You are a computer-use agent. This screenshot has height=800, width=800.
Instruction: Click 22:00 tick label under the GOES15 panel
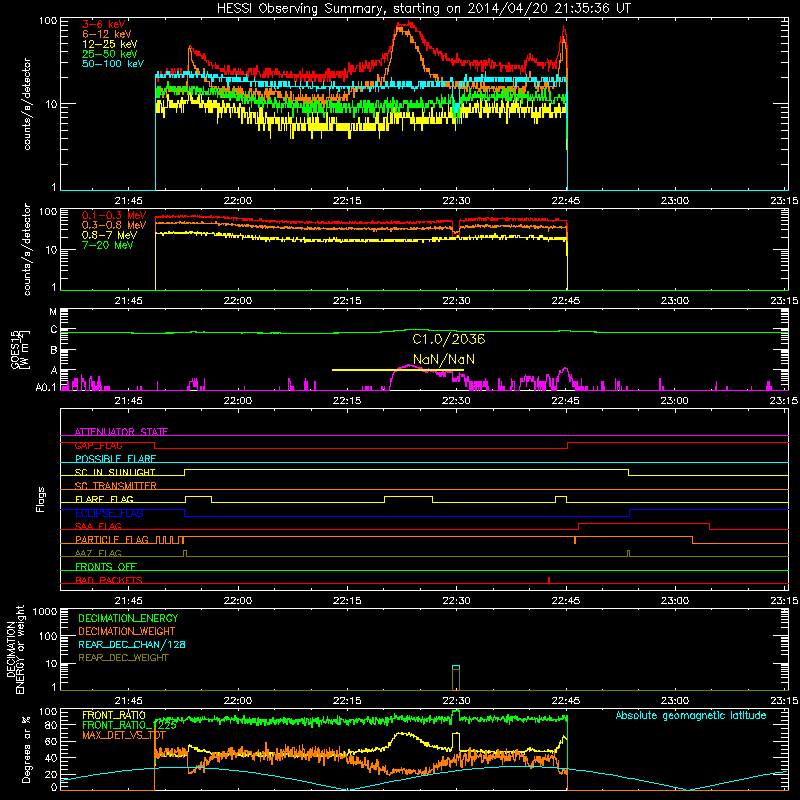tap(238, 401)
